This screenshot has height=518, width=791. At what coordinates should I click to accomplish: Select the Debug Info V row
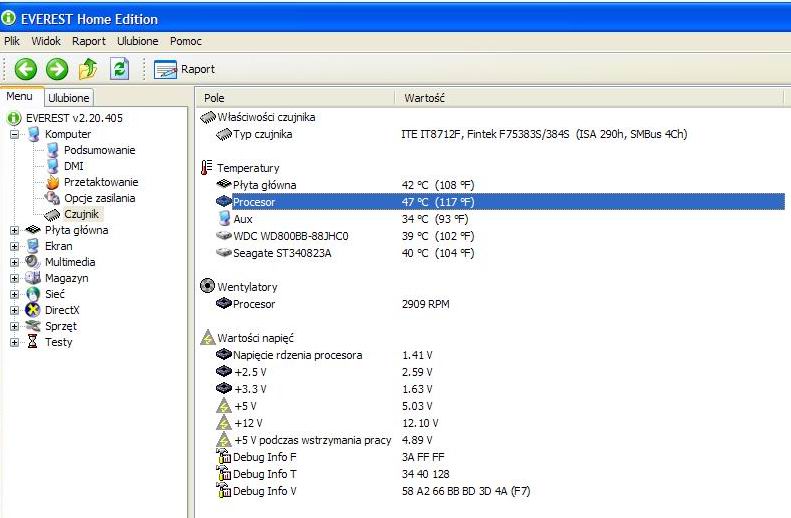tap(492, 491)
